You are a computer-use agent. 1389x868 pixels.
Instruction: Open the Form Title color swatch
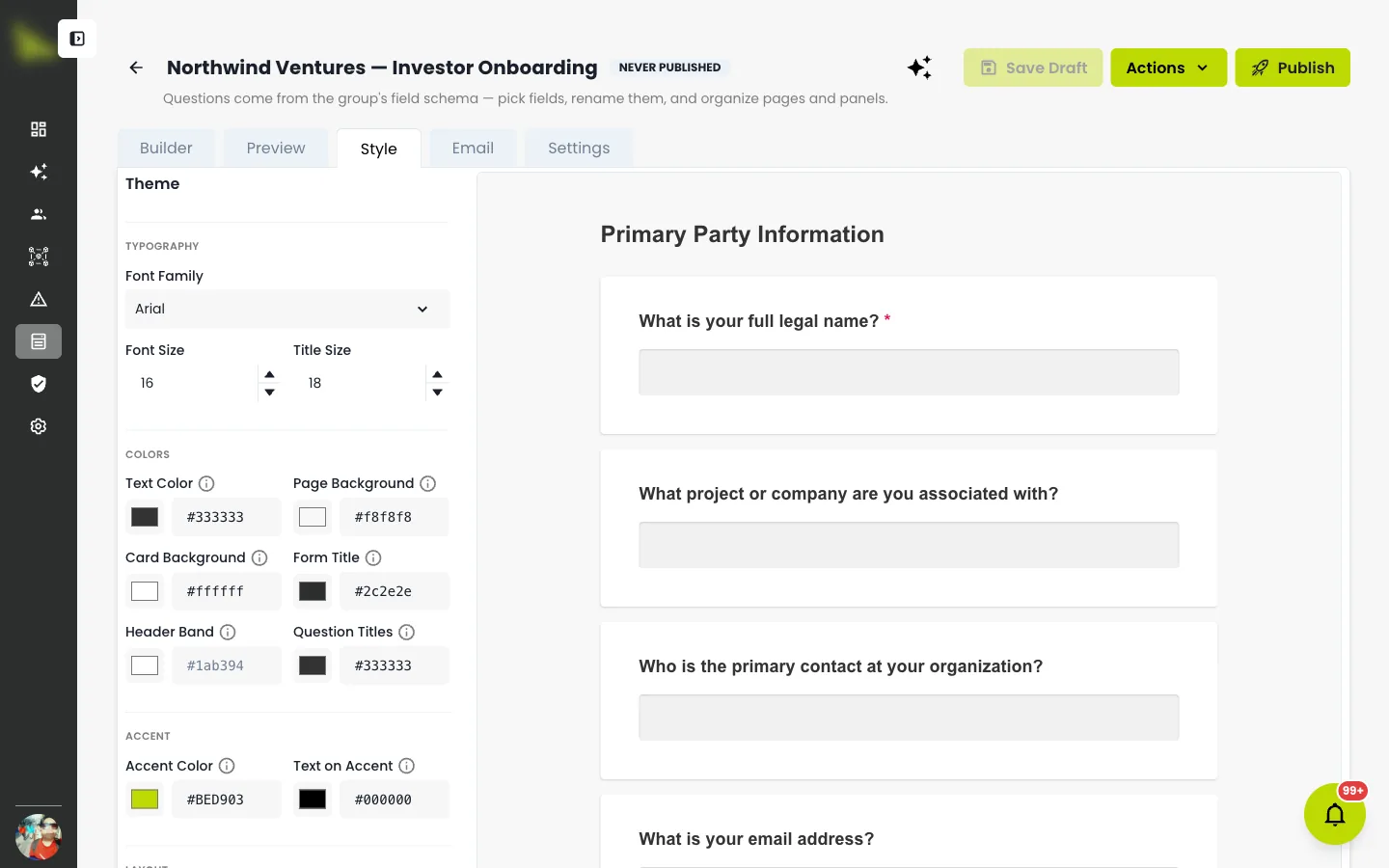(313, 591)
